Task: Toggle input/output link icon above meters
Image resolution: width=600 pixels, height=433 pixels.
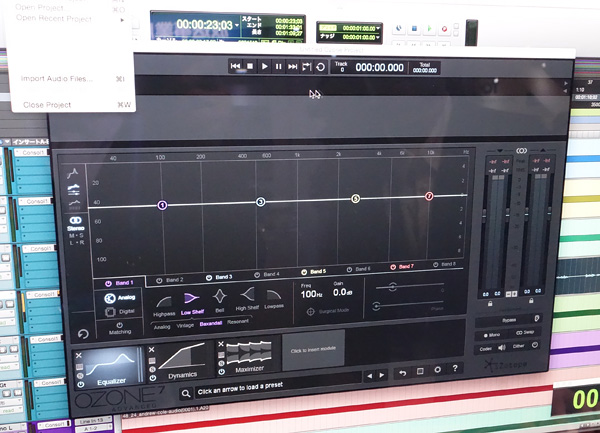Action: coord(521,150)
